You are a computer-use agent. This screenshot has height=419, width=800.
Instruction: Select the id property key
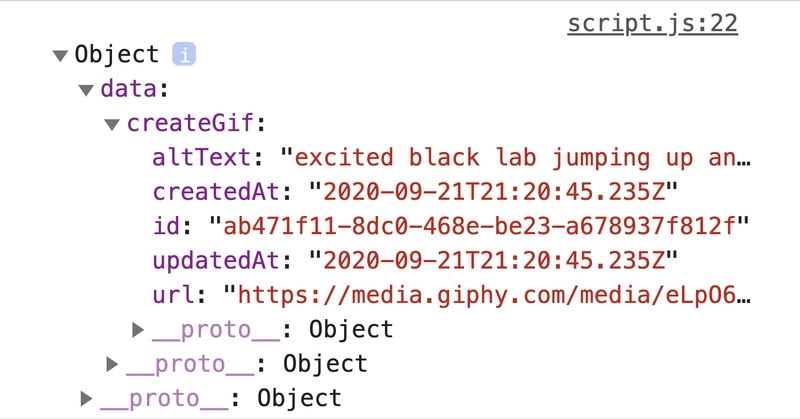pos(166,226)
